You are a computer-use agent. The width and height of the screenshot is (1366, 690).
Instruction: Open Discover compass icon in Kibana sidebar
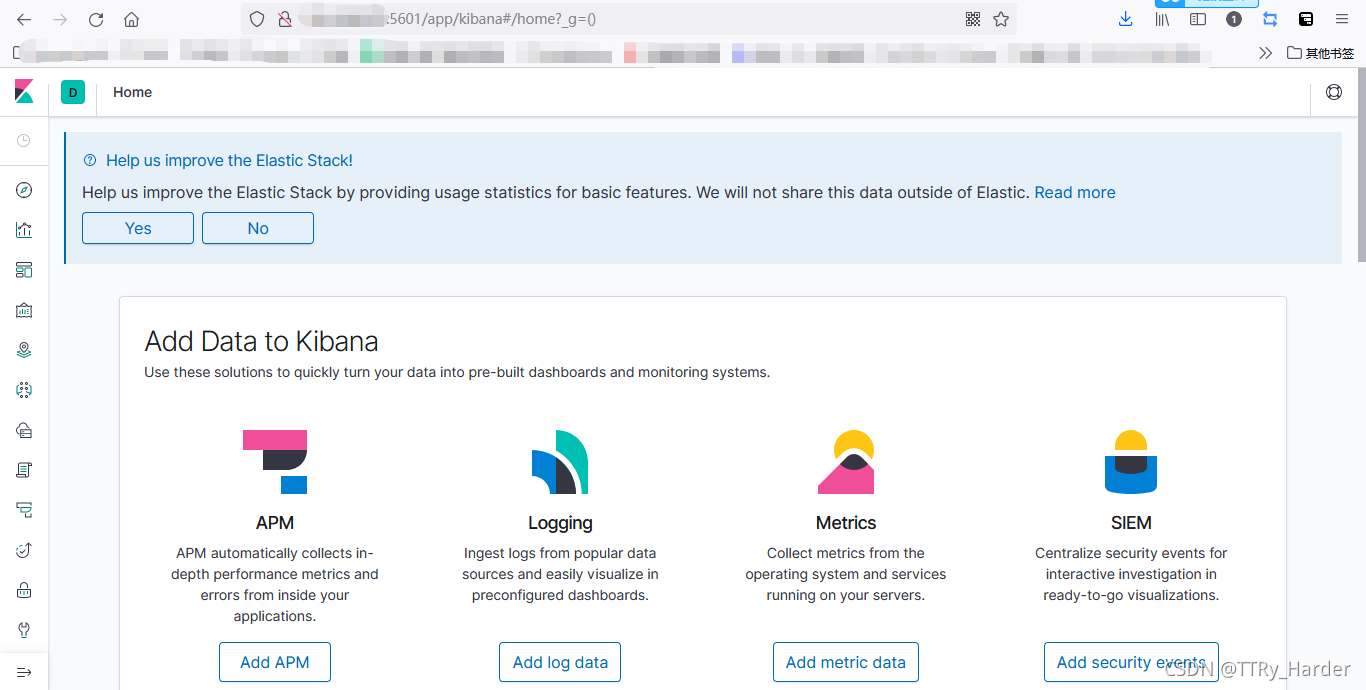pos(24,190)
